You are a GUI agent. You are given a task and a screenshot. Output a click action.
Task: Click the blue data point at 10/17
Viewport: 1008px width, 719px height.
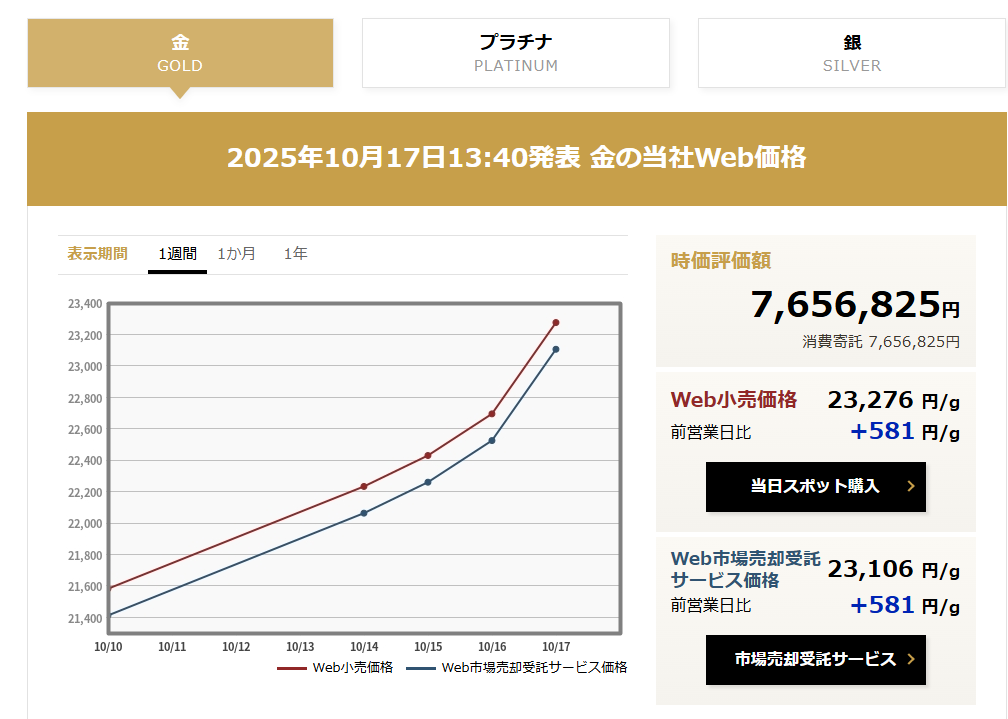[x=556, y=349]
